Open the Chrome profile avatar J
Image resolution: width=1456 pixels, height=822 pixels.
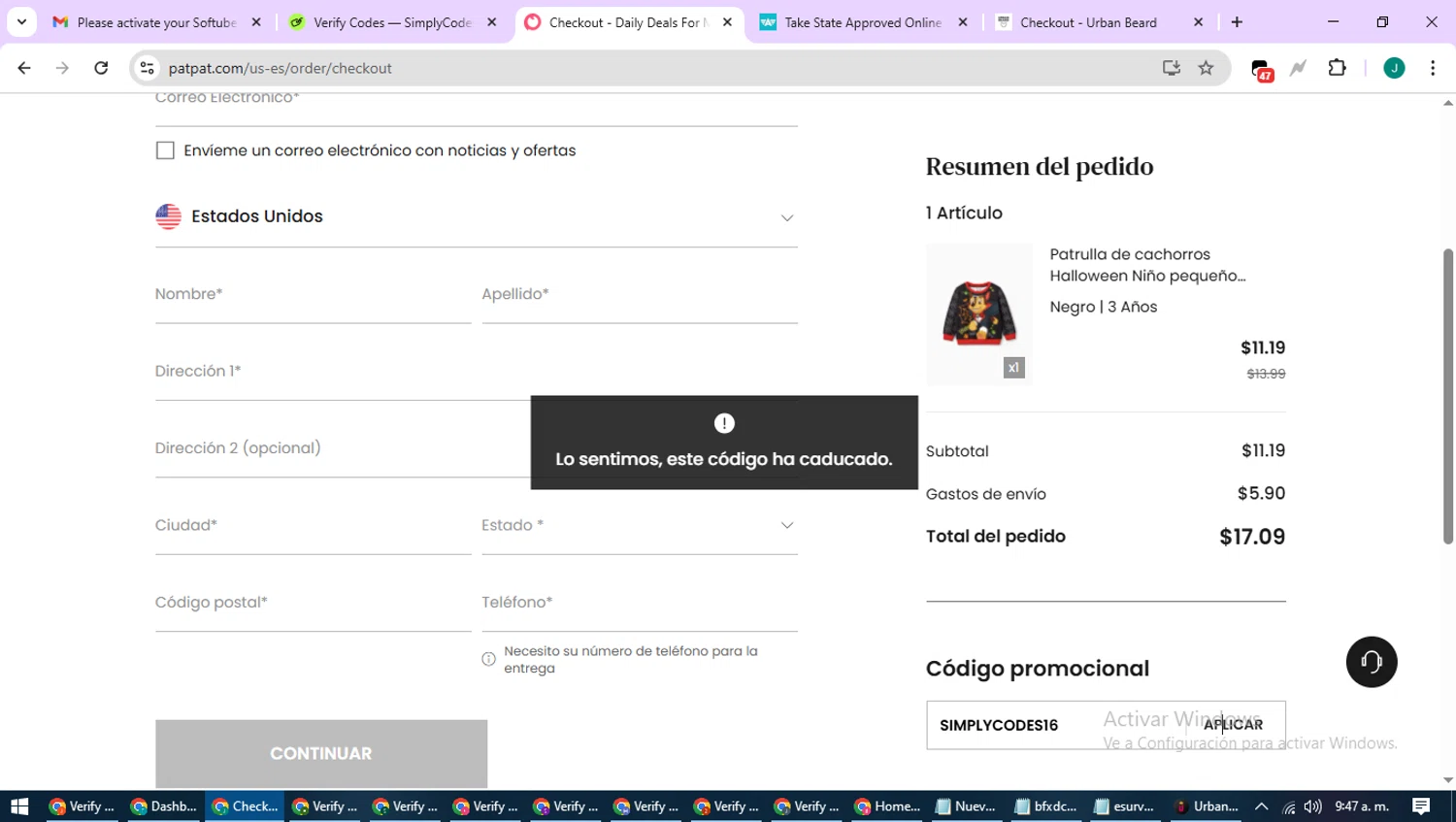[1394, 68]
